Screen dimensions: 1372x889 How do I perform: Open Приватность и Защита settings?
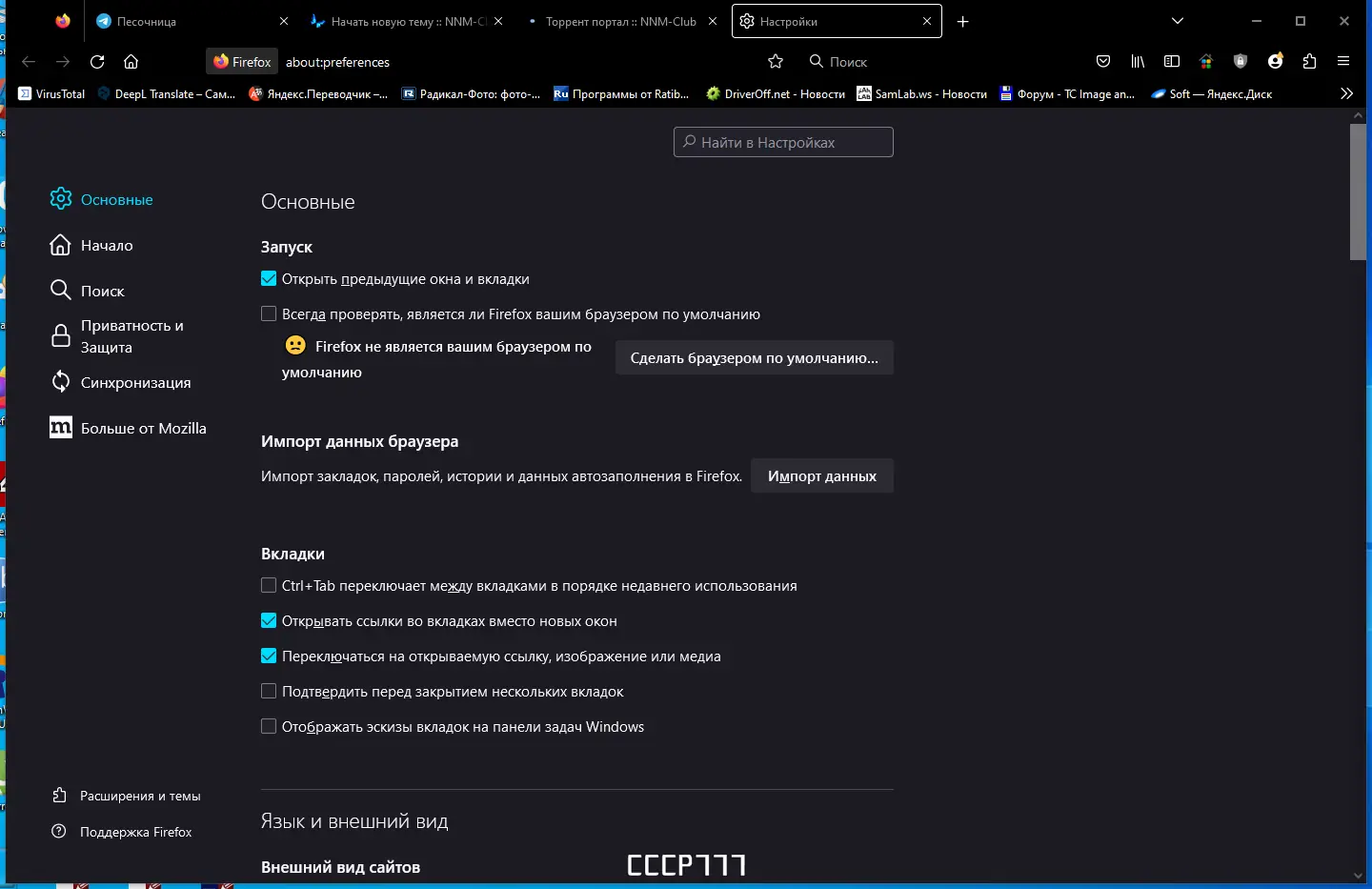[x=132, y=335]
